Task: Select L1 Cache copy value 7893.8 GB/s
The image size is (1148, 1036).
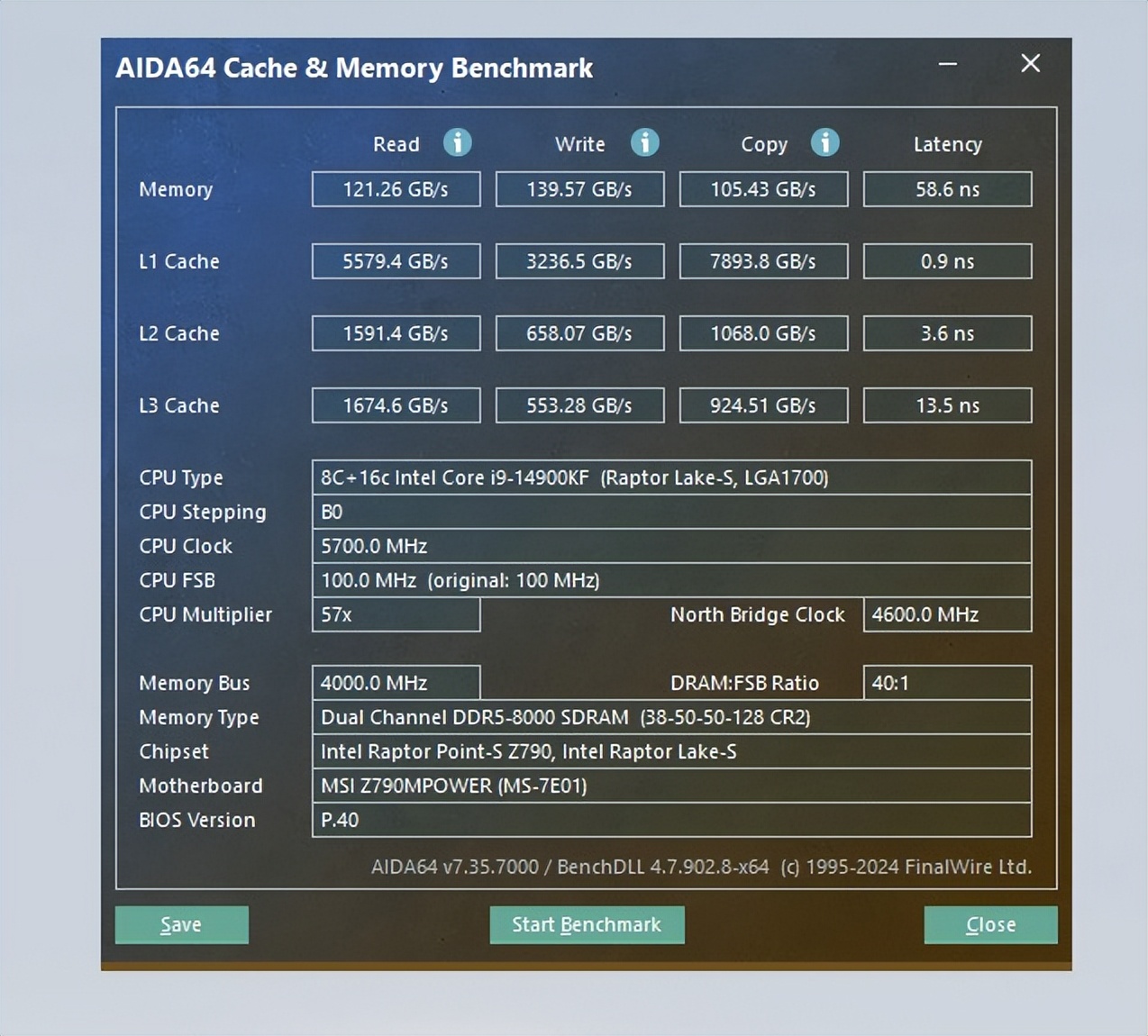Action: pyautogui.click(x=763, y=261)
